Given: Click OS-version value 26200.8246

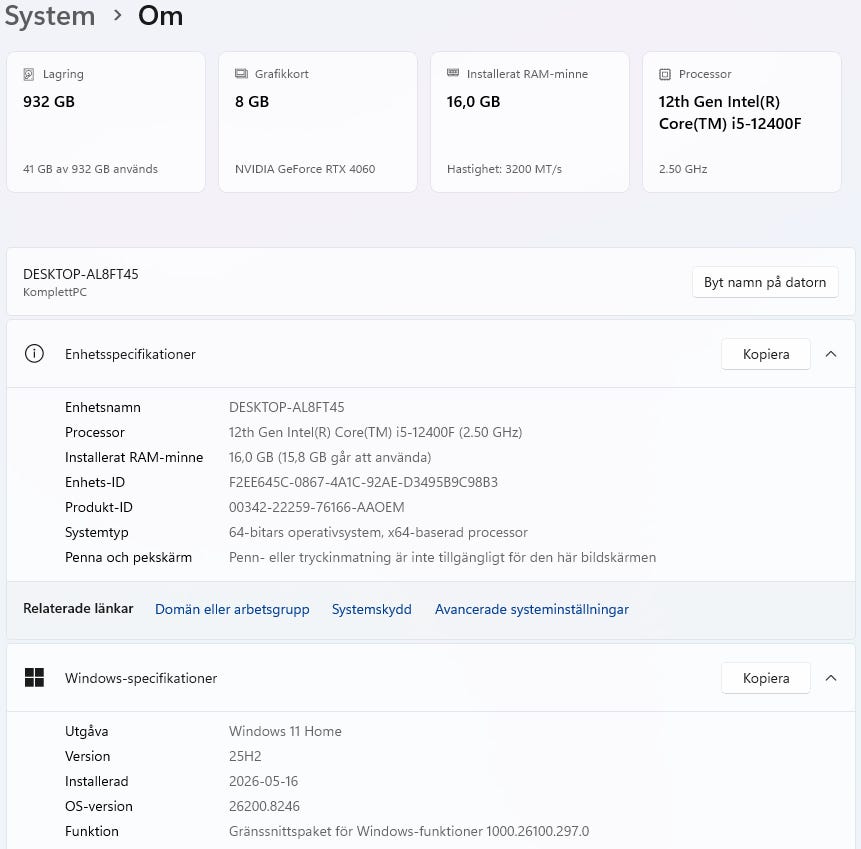Looking at the screenshot, I should pos(264,806).
